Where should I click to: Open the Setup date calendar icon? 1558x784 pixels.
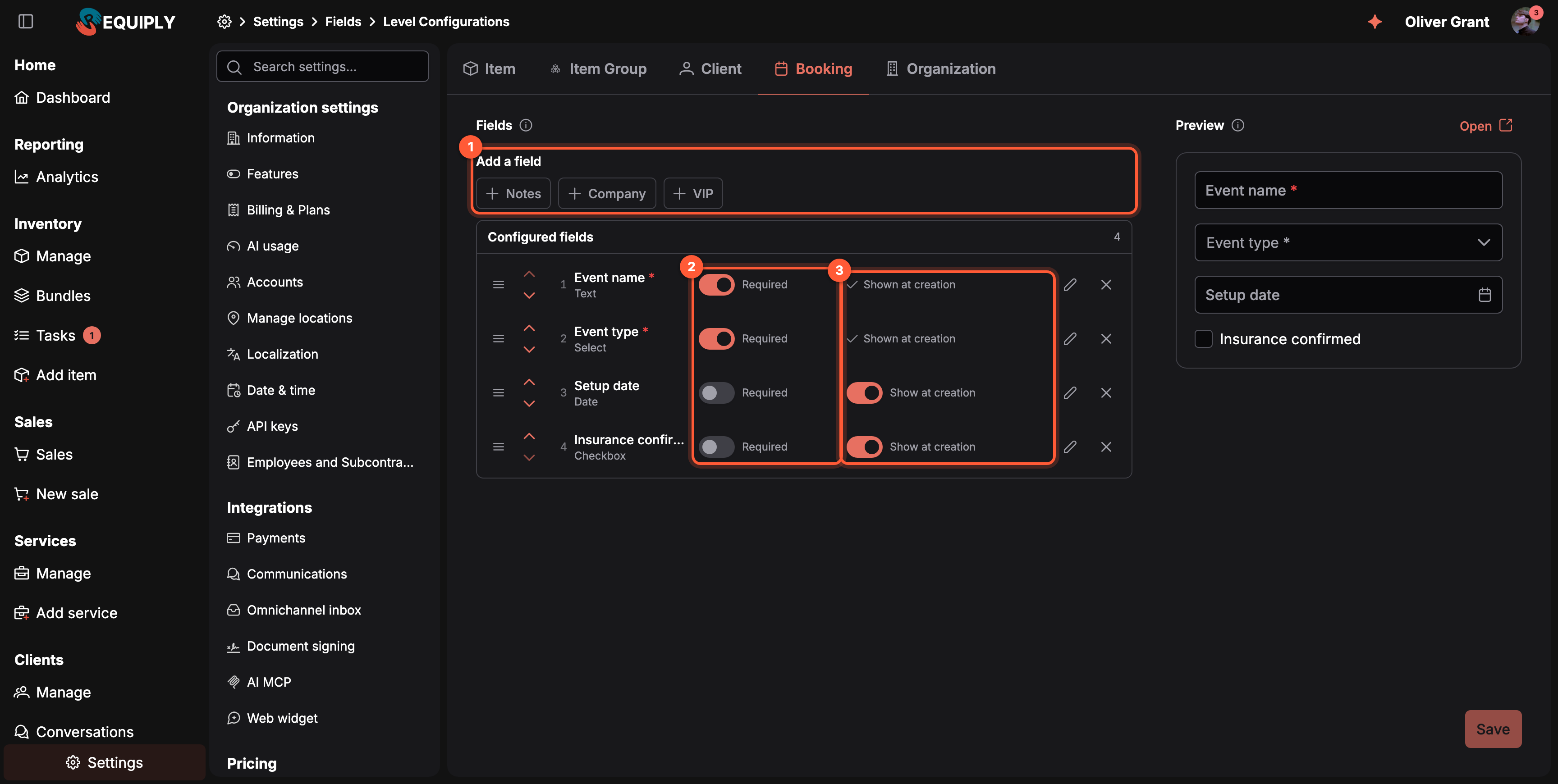point(1484,295)
